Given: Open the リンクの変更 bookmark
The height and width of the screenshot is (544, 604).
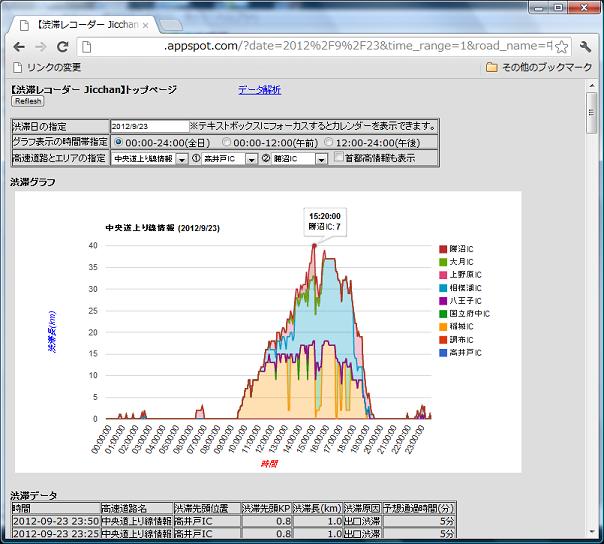Looking at the screenshot, I should pyautogui.click(x=47, y=67).
